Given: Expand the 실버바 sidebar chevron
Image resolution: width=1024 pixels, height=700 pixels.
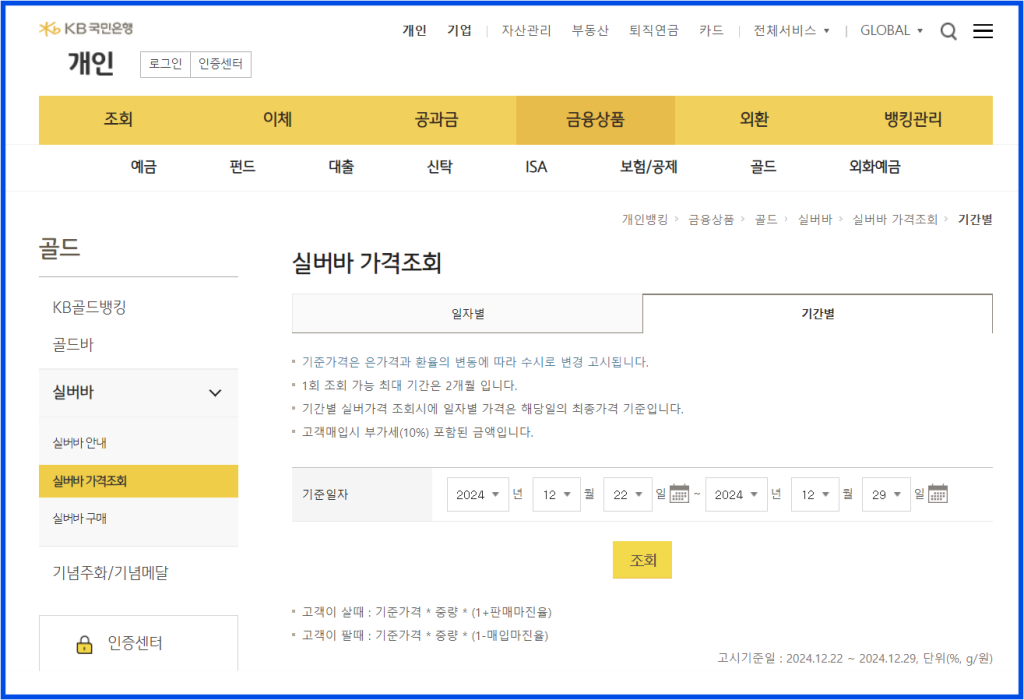Looking at the screenshot, I should [x=215, y=393].
